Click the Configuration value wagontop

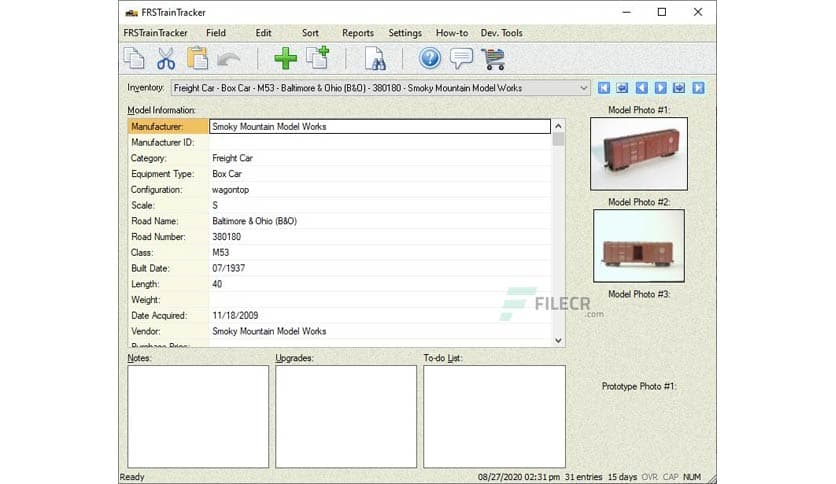click(x=230, y=190)
